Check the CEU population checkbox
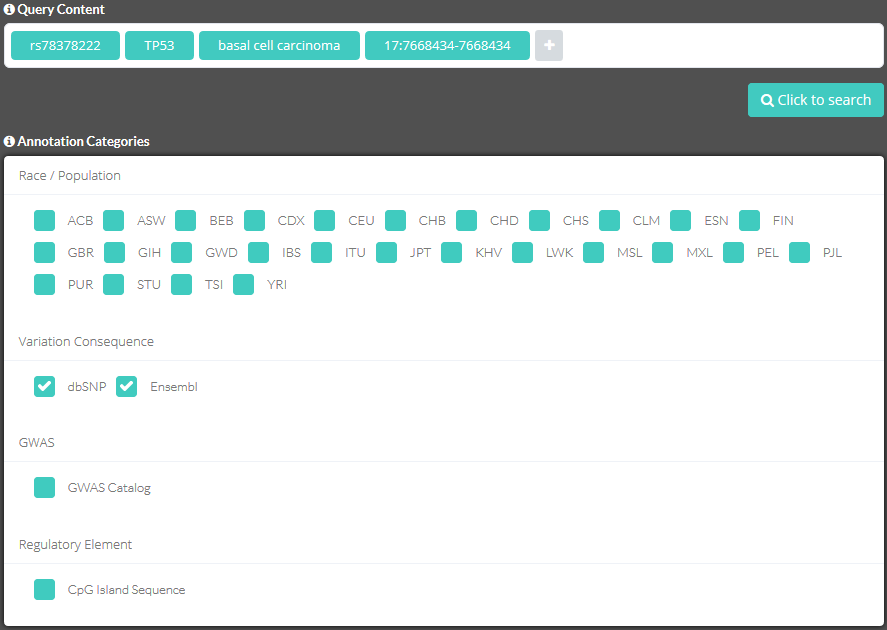This screenshot has height=630, width=887. (x=325, y=221)
